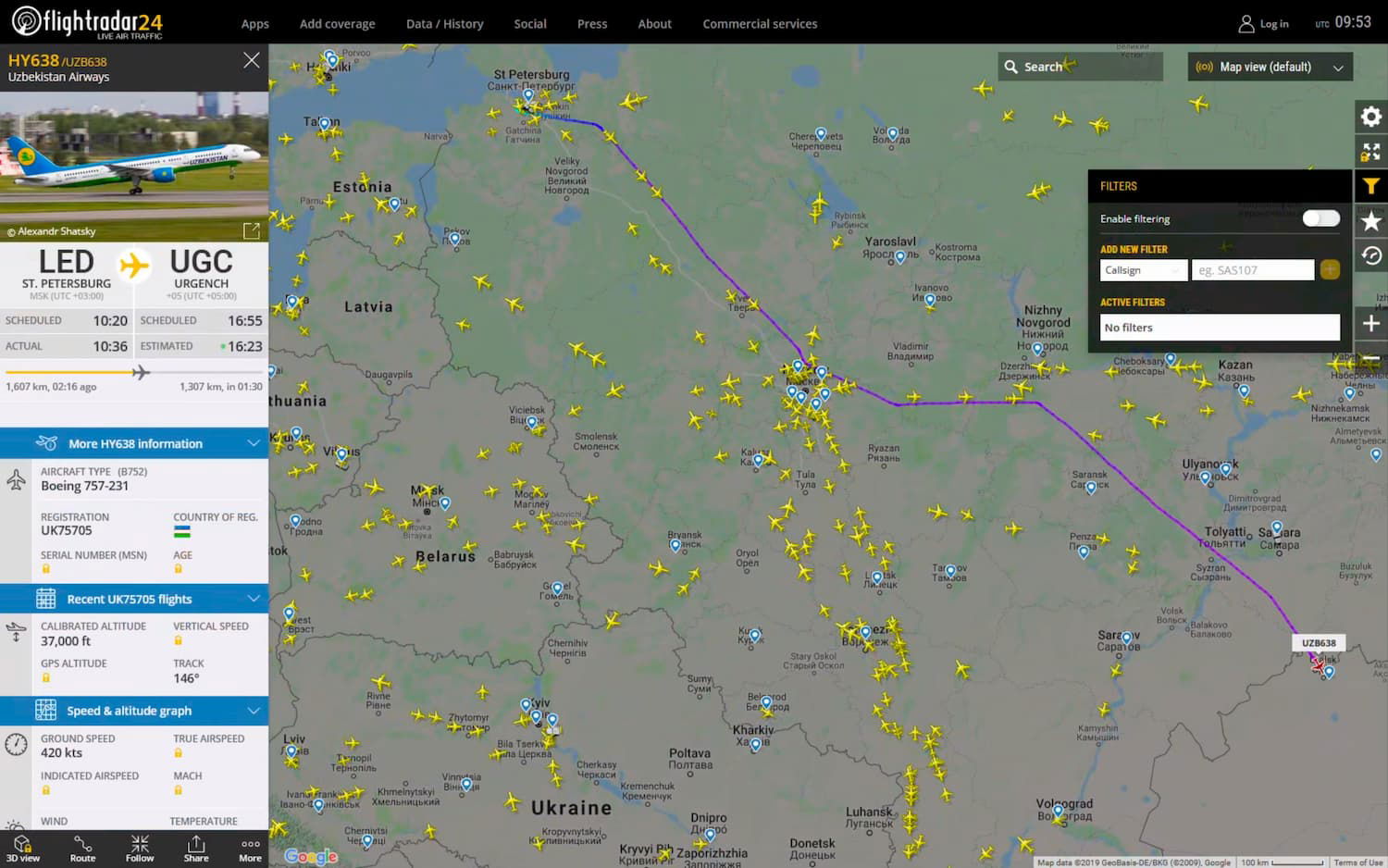The width and height of the screenshot is (1388, 868).
Task: Open Add coverage menu
Action: coord(337,24)
